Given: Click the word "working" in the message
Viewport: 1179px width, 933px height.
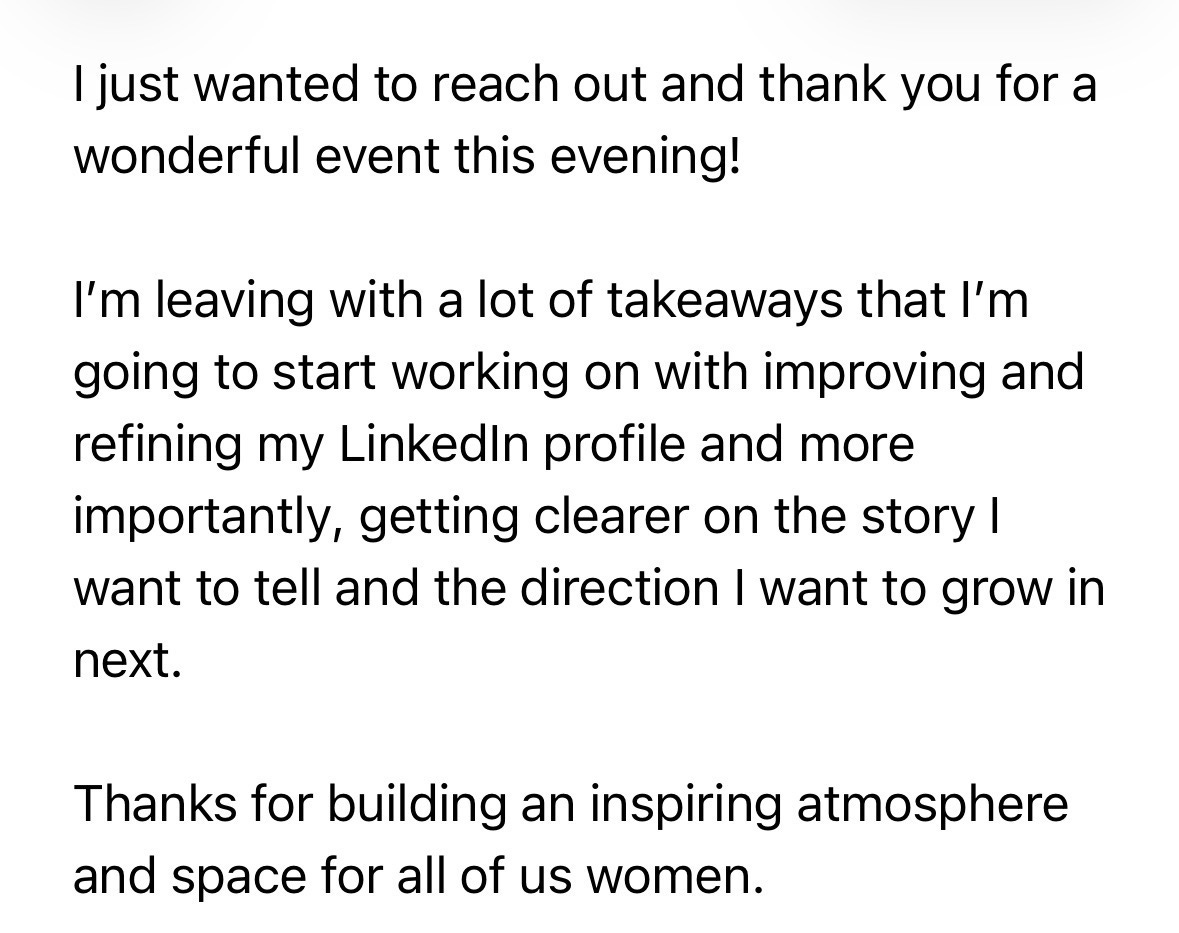Looking at the screenshot, I should (480, 374).
